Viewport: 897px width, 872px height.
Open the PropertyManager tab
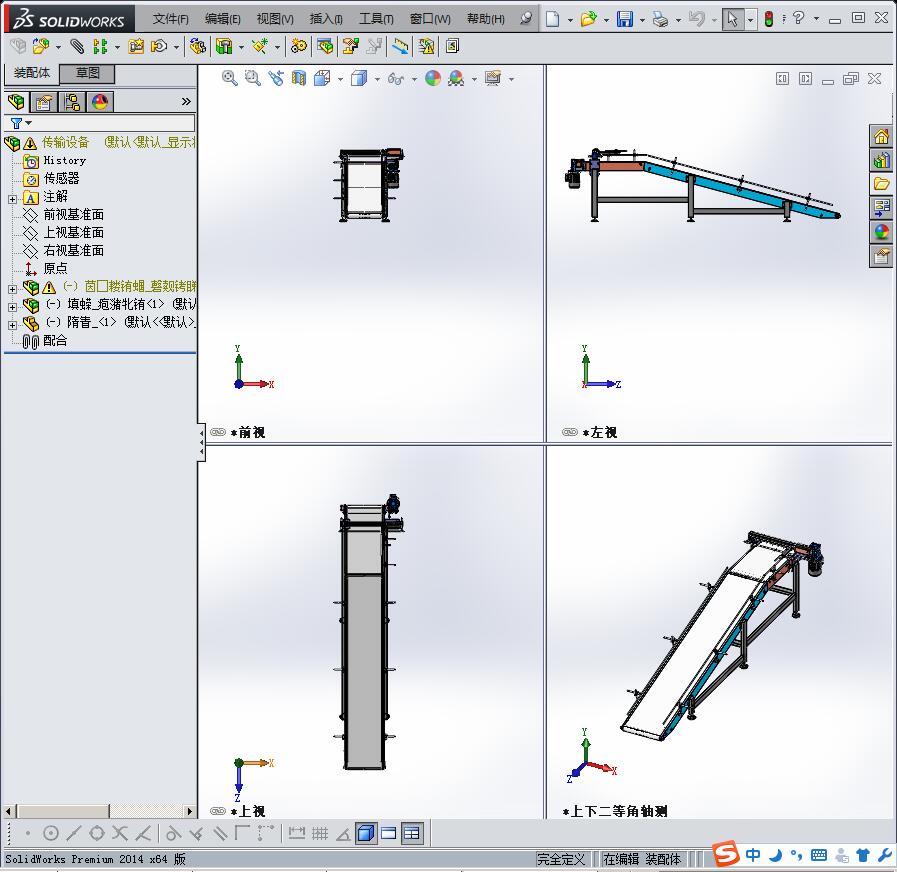pos(45,102)
